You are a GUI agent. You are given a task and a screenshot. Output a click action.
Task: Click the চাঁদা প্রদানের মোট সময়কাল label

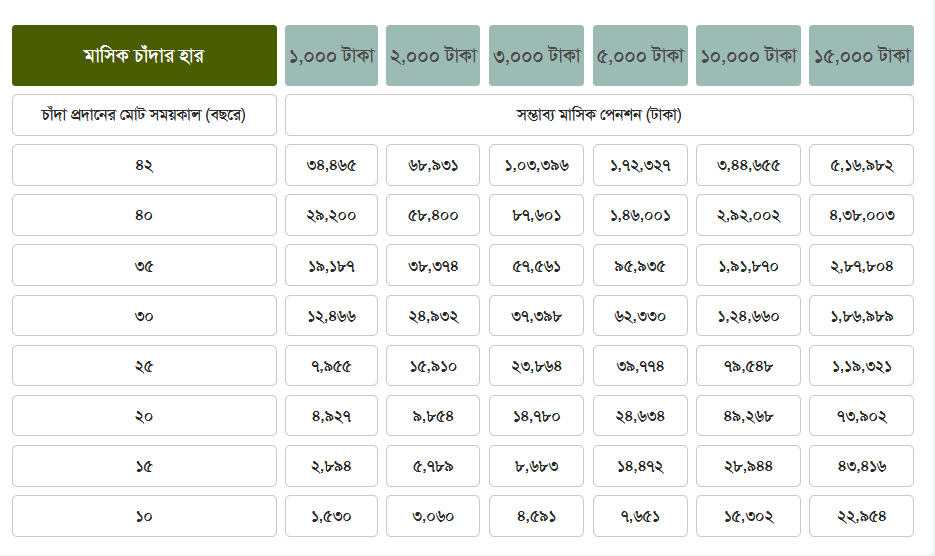pyautogui.click(x=144, y=115)
